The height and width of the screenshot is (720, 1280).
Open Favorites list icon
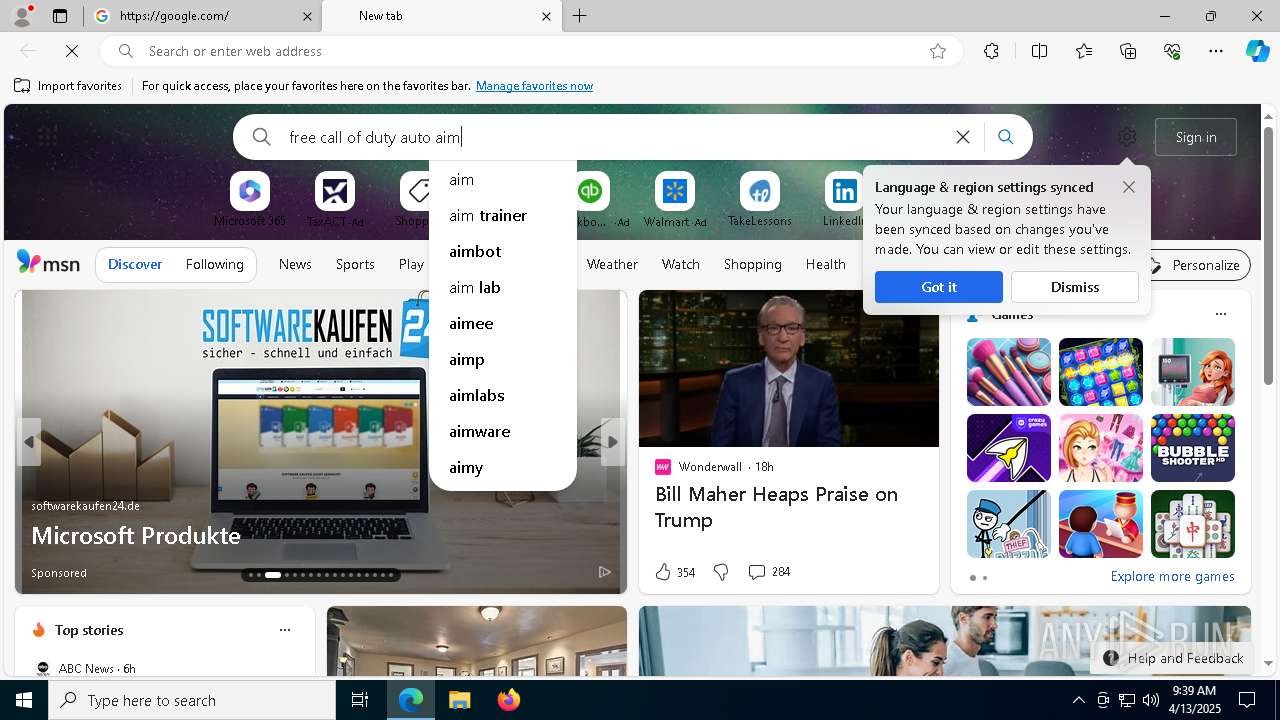point(1084,51)
